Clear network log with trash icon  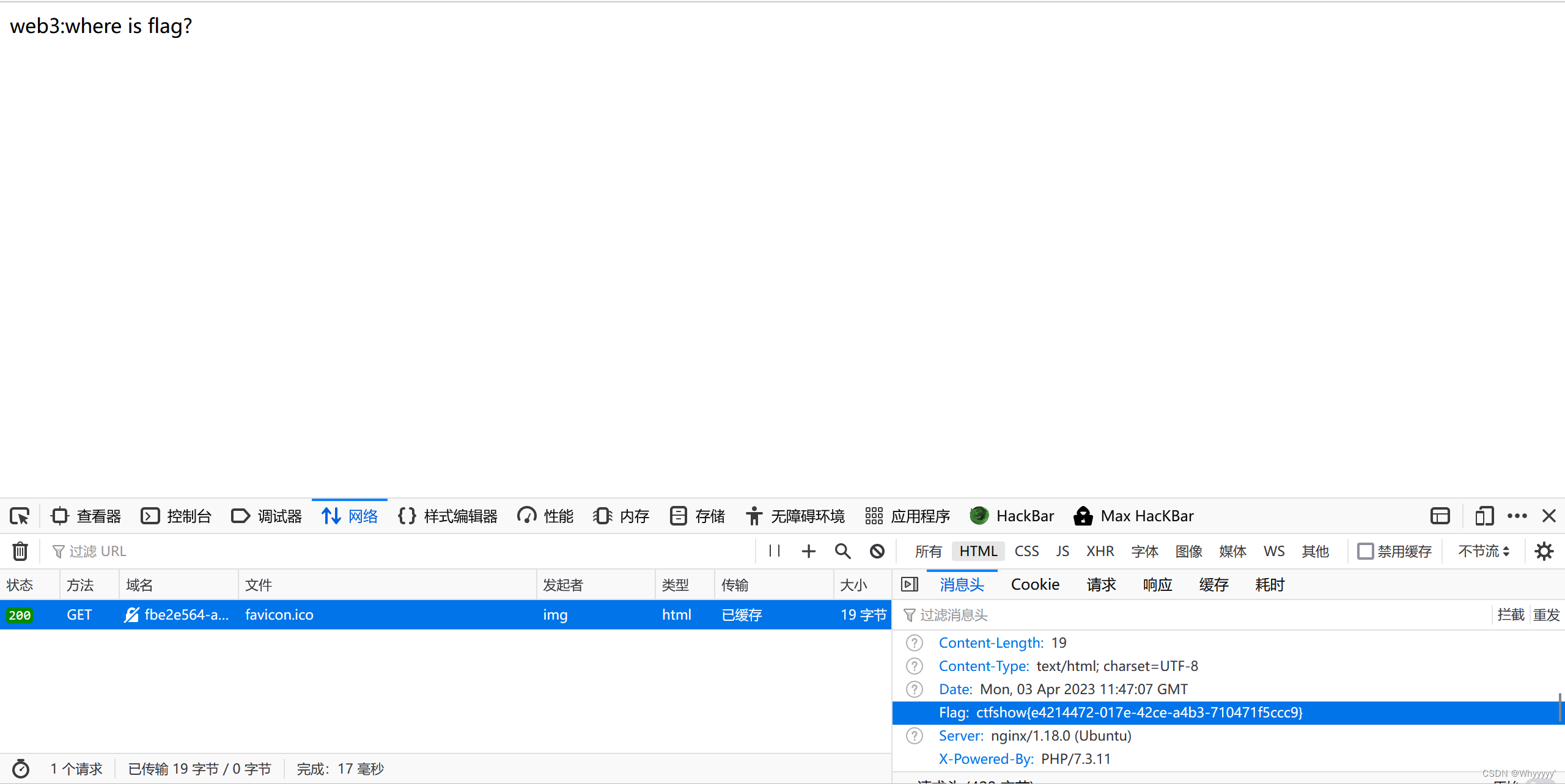(20, 551)
